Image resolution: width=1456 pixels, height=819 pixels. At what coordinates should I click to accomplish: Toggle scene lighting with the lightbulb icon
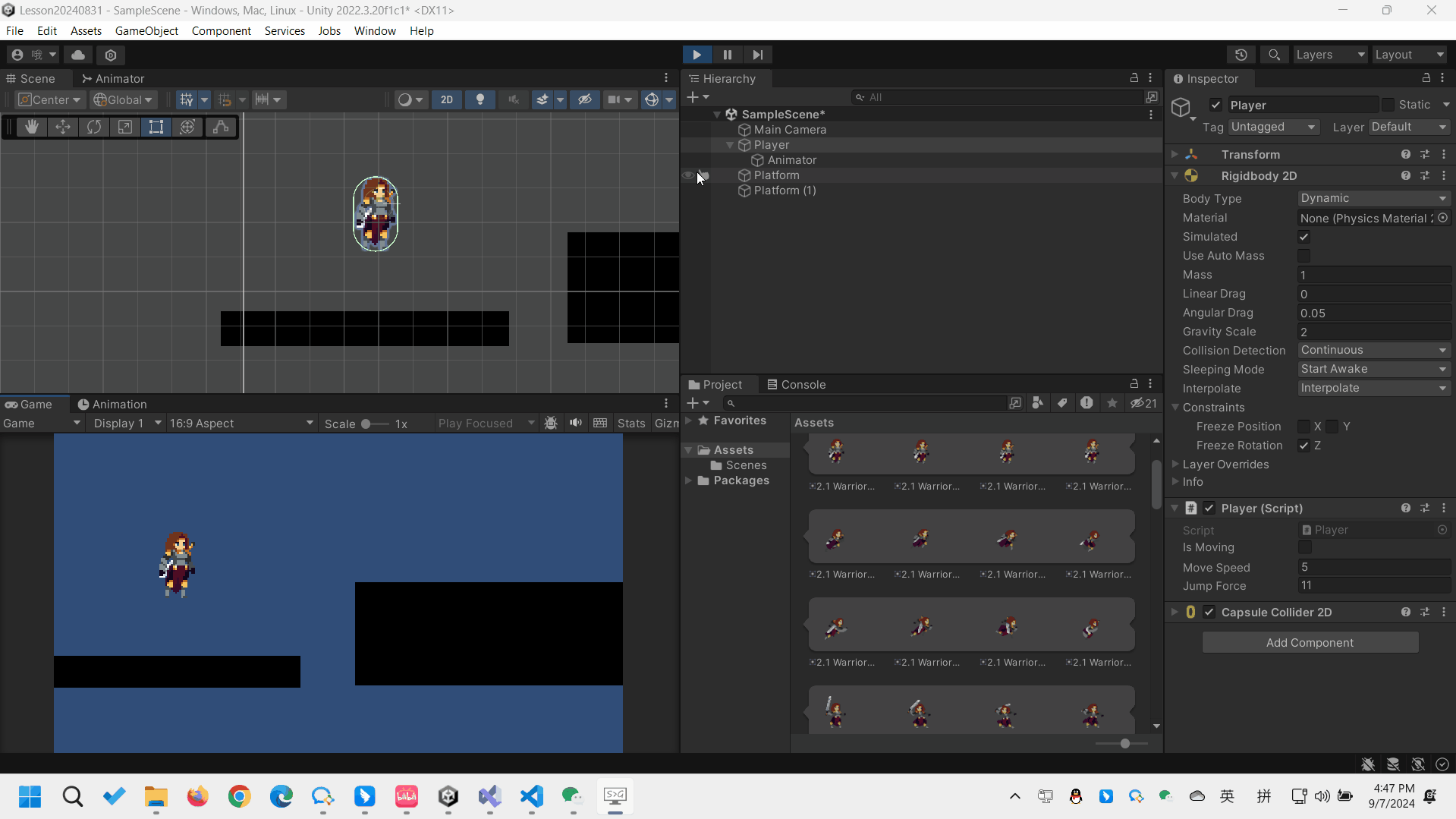480,99
